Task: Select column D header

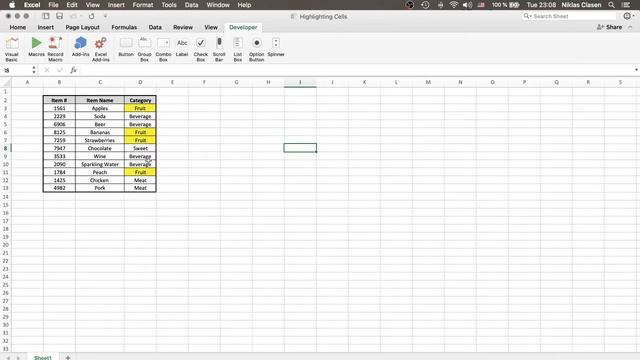Action: [x=140, y=82]
